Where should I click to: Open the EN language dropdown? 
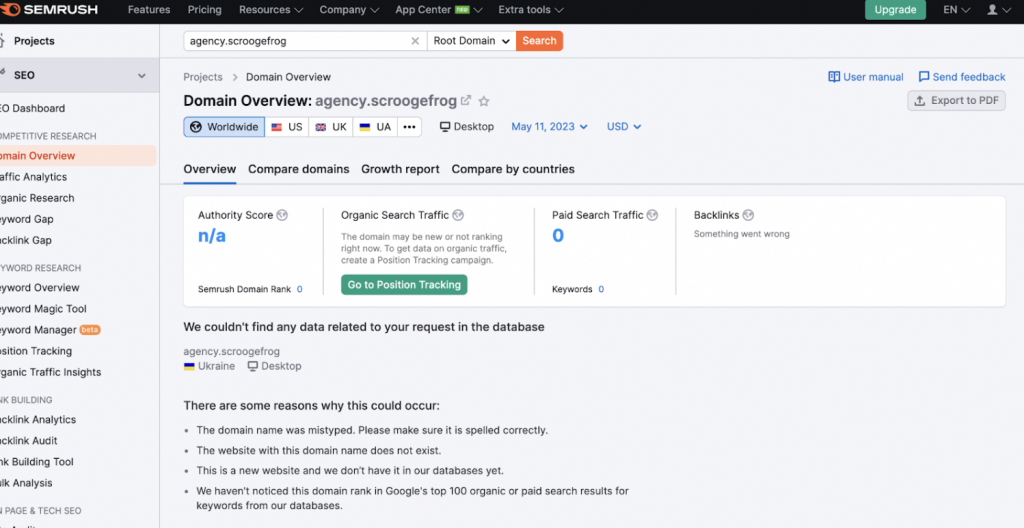point(957,10)
